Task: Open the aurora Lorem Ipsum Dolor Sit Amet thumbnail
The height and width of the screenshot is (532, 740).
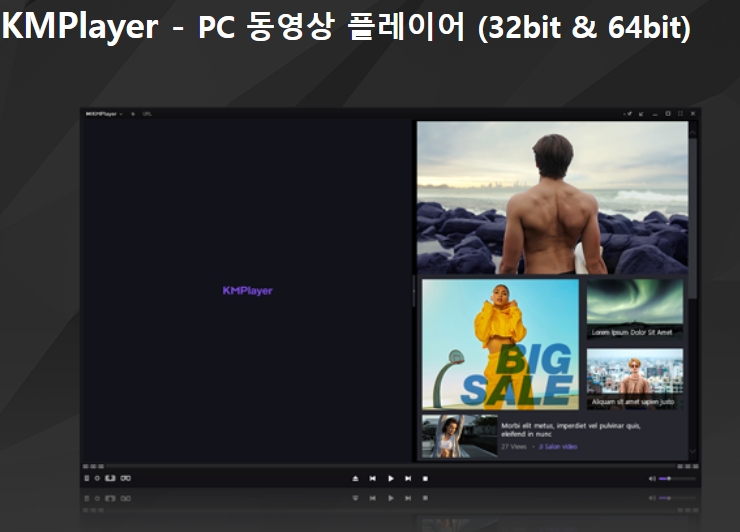Action: click(635, 309)
